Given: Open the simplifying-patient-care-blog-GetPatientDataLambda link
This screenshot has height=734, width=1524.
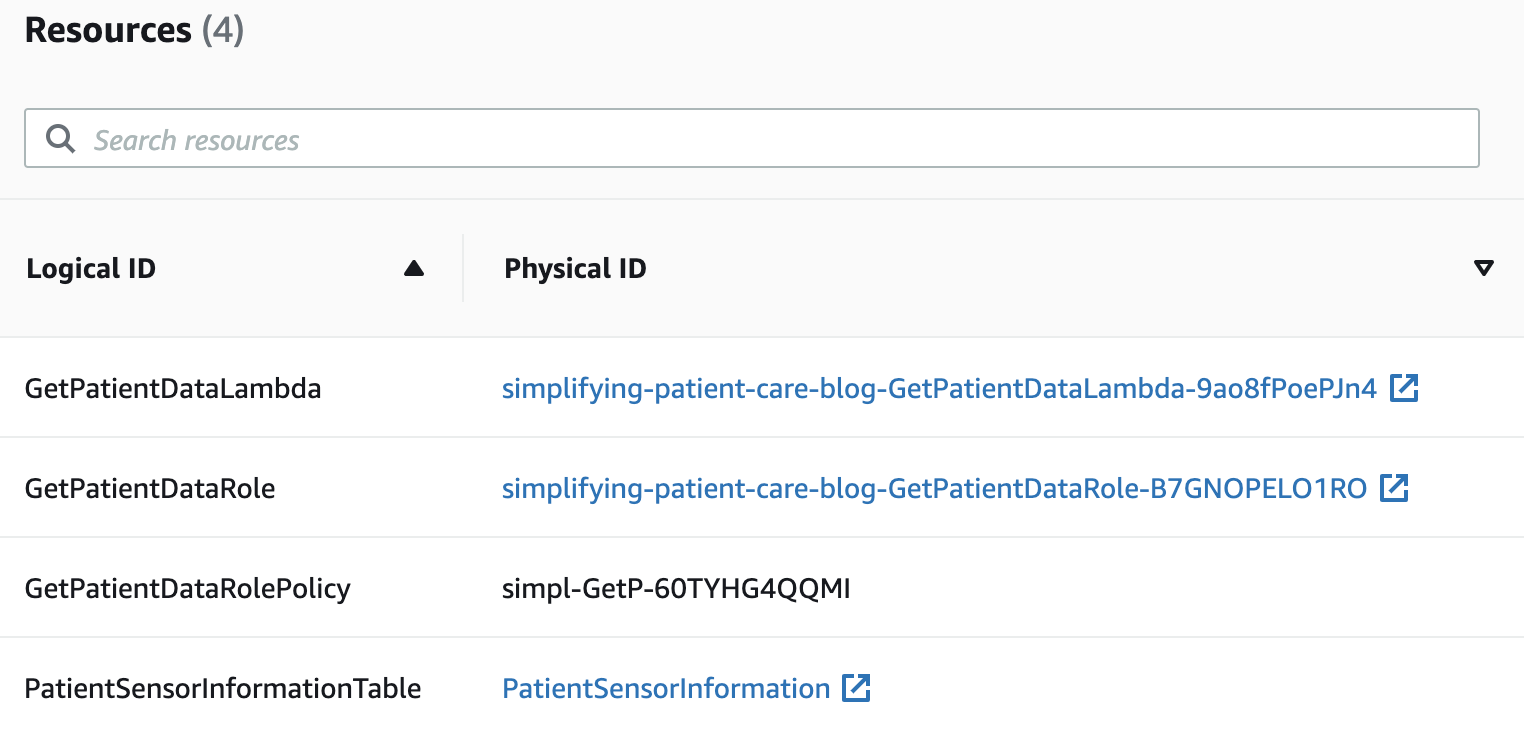Looking at the screenshot, I should click(939, 388).
